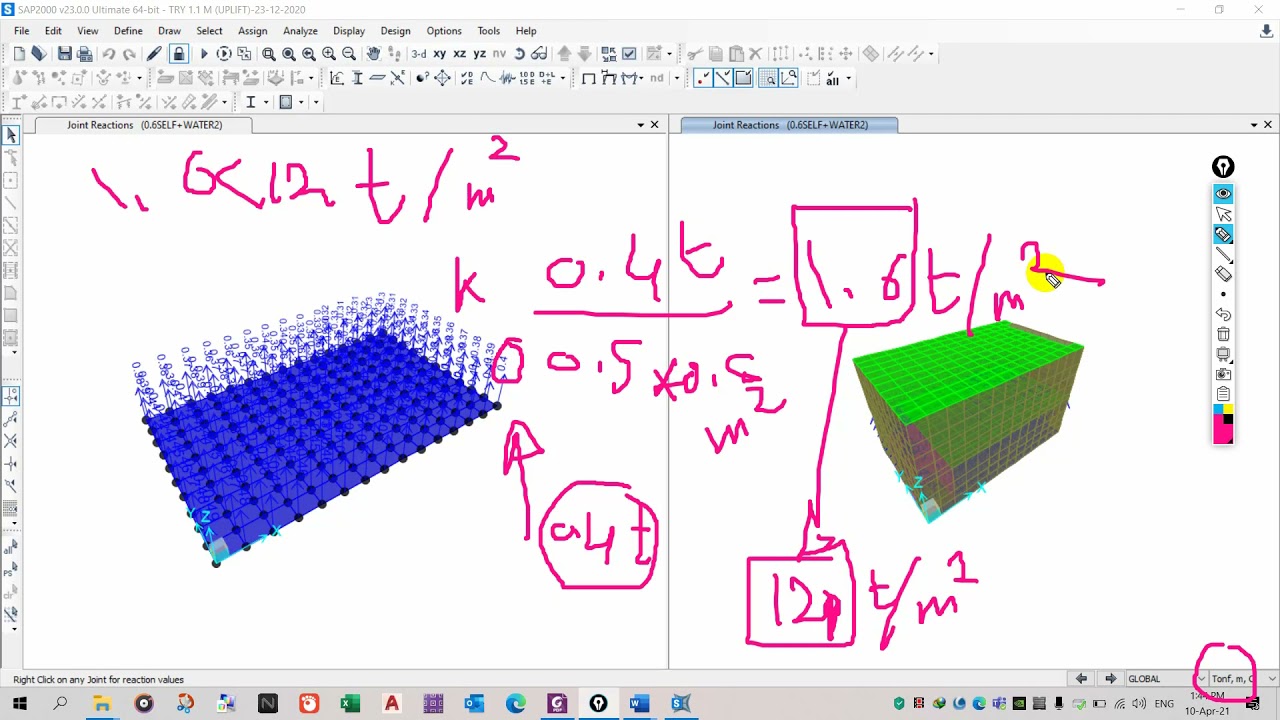
Task: Click the trash can in annotation toolbar
Action: pos(1223,334)
